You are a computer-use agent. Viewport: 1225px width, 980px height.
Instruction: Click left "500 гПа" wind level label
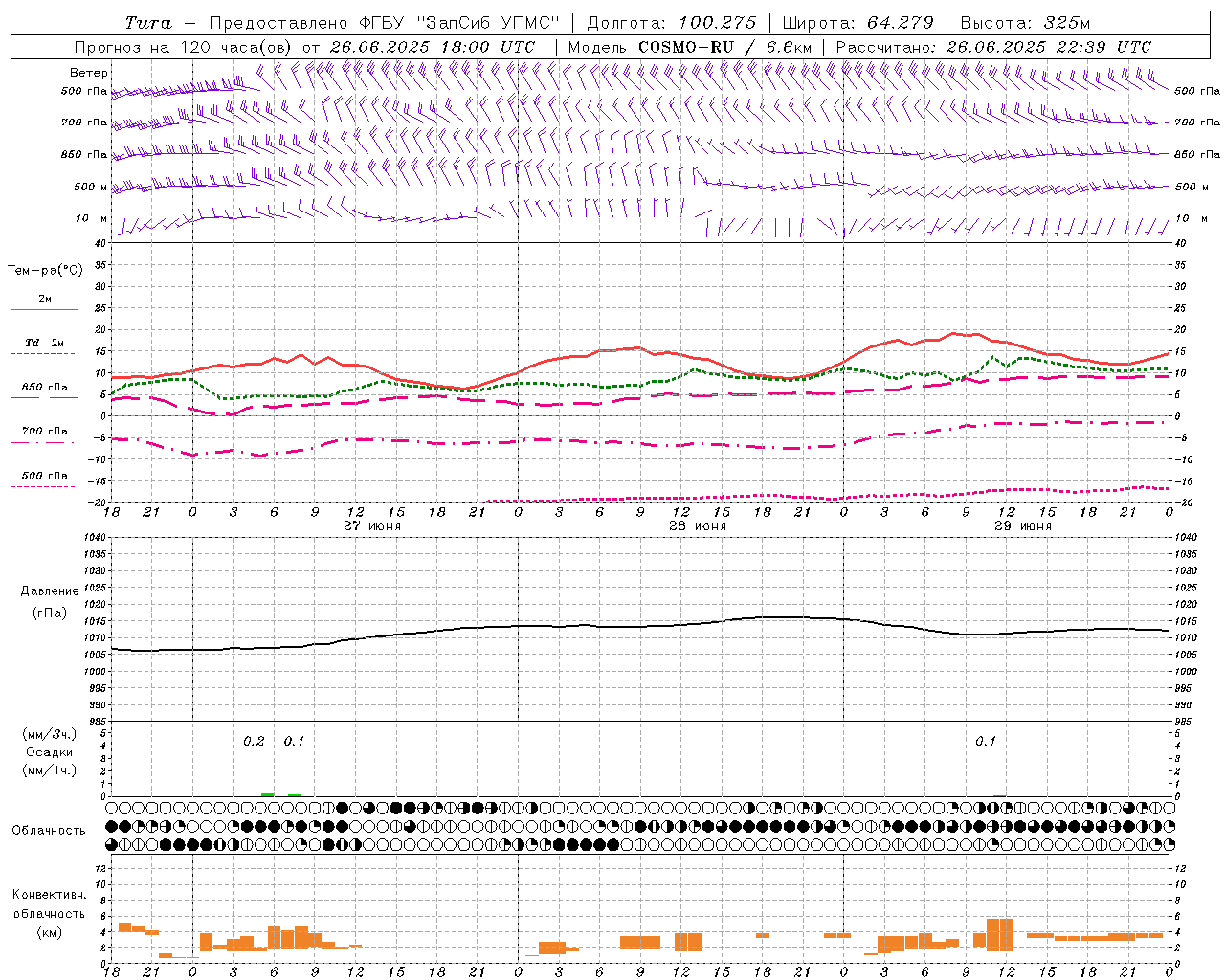84,92
